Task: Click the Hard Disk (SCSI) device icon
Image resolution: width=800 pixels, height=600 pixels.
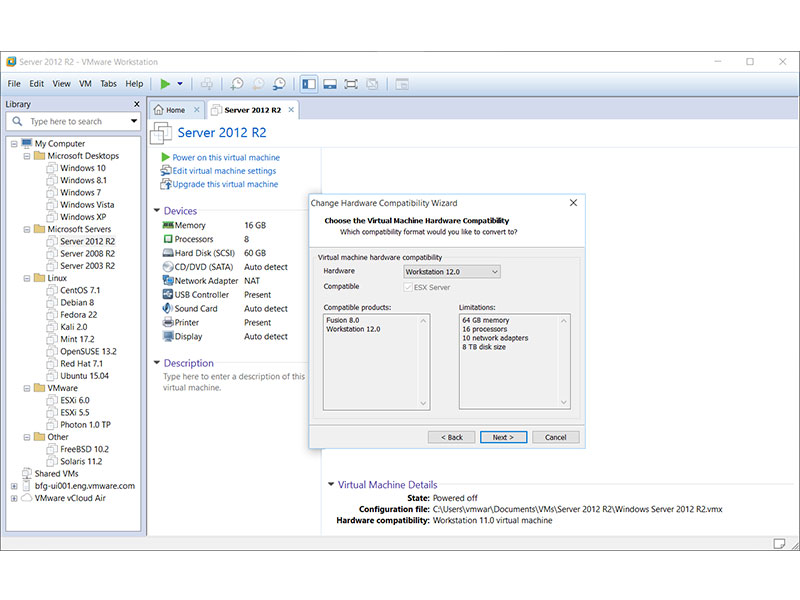Action: point(168,253)
